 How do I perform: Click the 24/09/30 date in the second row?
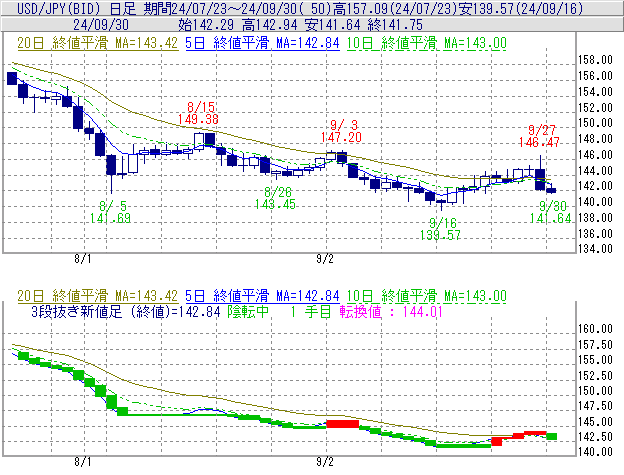(x=101, y=25)
